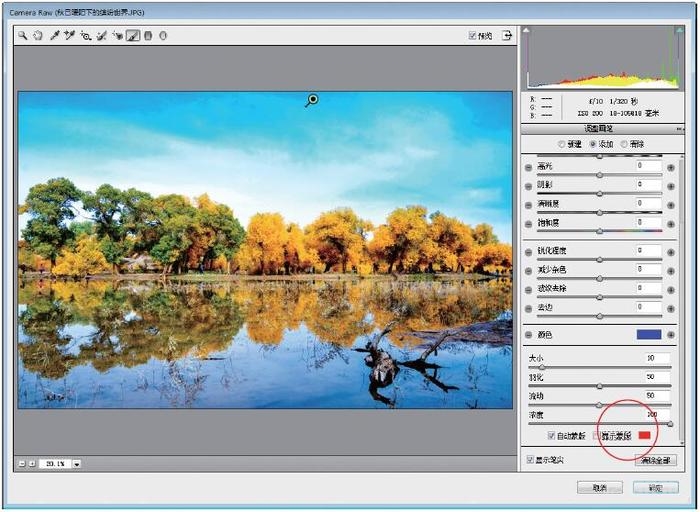This screenshot has height=512, width=700.
Task: Select the Color Sampler tool
Action: (70, 35)
